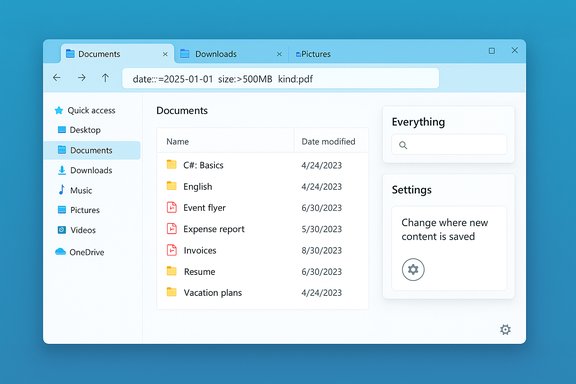Click the Event flyer PDF icon
Image resolution: width=576 pixels, height=384 pixels.
[x=172, y=207]
